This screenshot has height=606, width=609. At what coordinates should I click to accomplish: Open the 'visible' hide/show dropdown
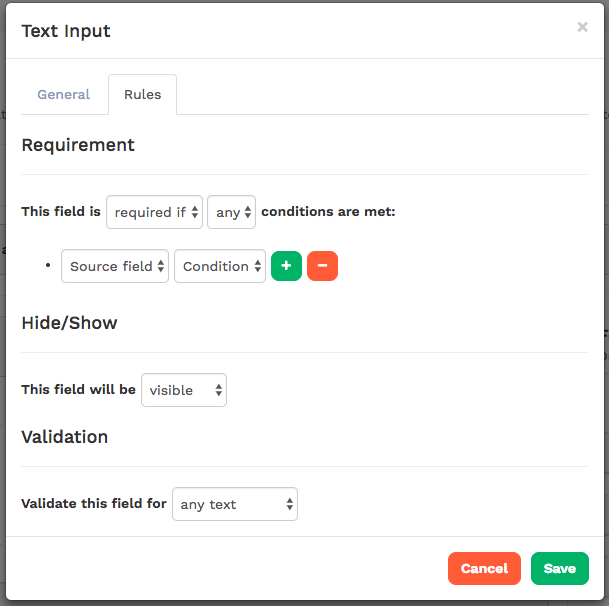(x=184, y=390)
